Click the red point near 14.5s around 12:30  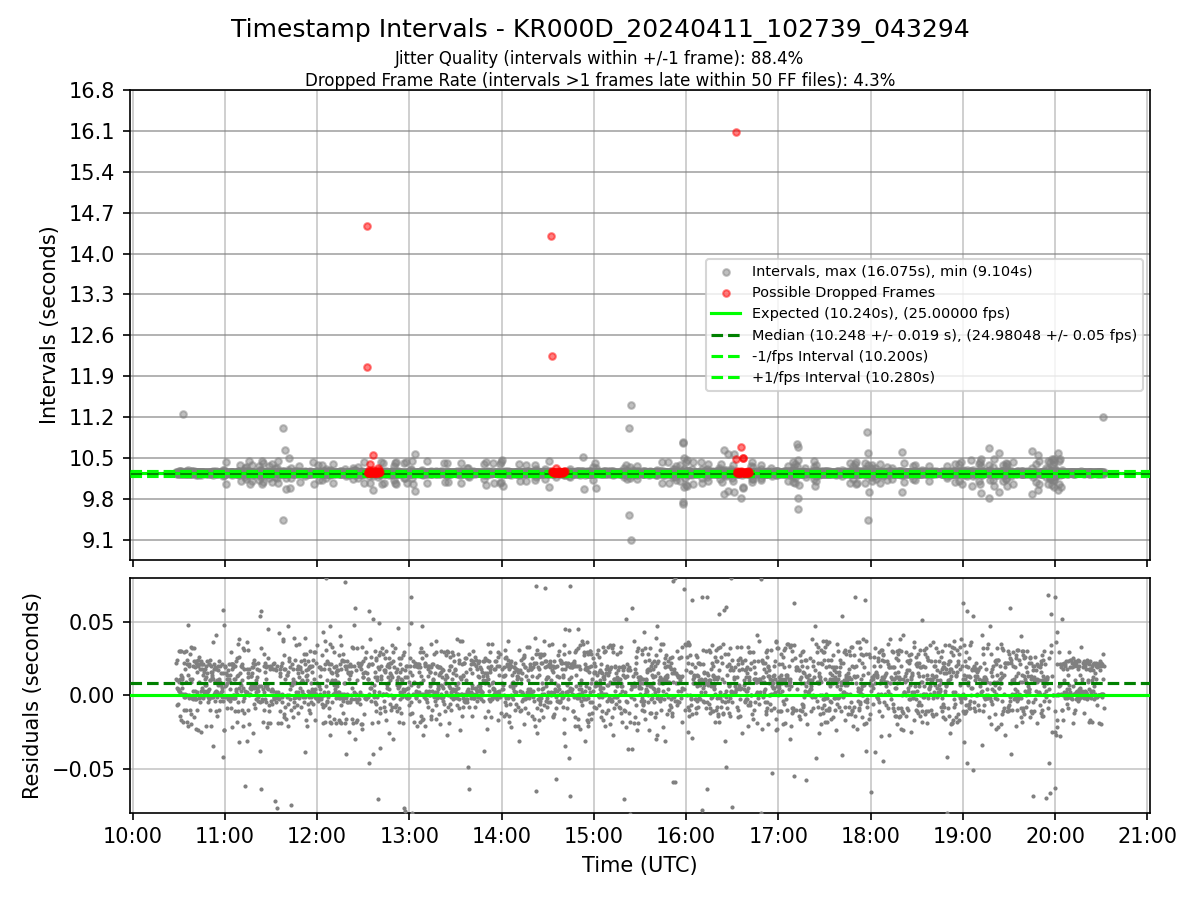tap(367, 226)
